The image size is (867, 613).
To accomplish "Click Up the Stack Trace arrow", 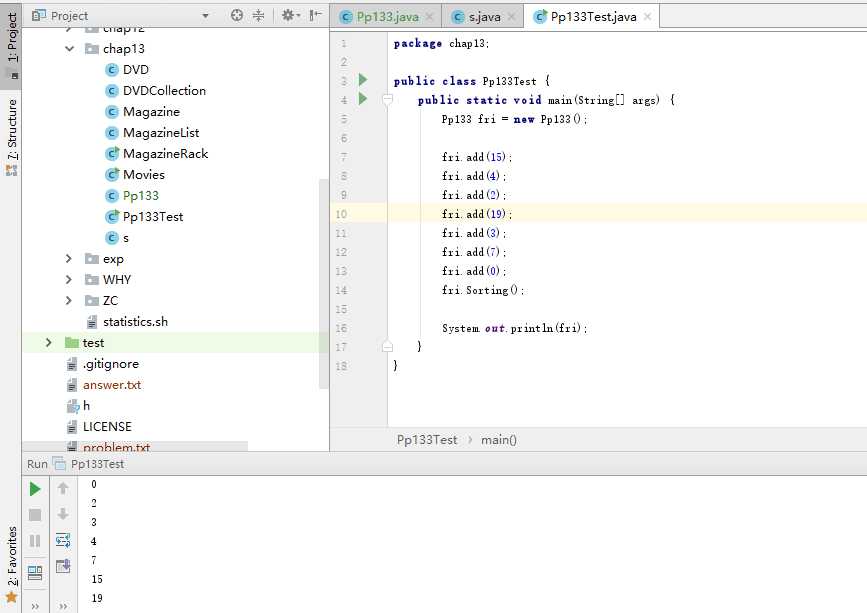I will tap(63, 489).
